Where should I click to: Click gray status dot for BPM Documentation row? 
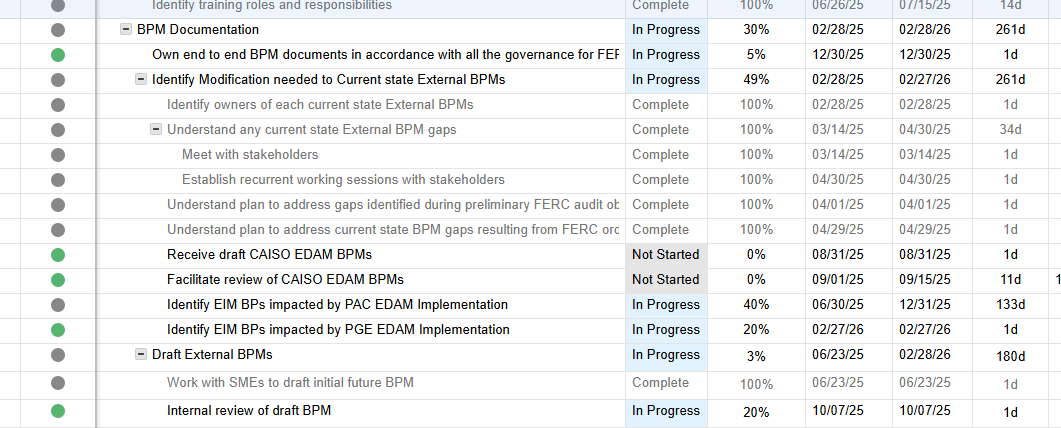click(x=58, y=30)
